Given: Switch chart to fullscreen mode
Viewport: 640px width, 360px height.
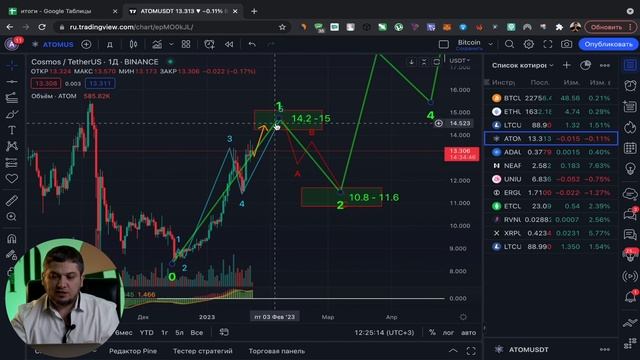Looking at the screenshot, I should point(548,44).
